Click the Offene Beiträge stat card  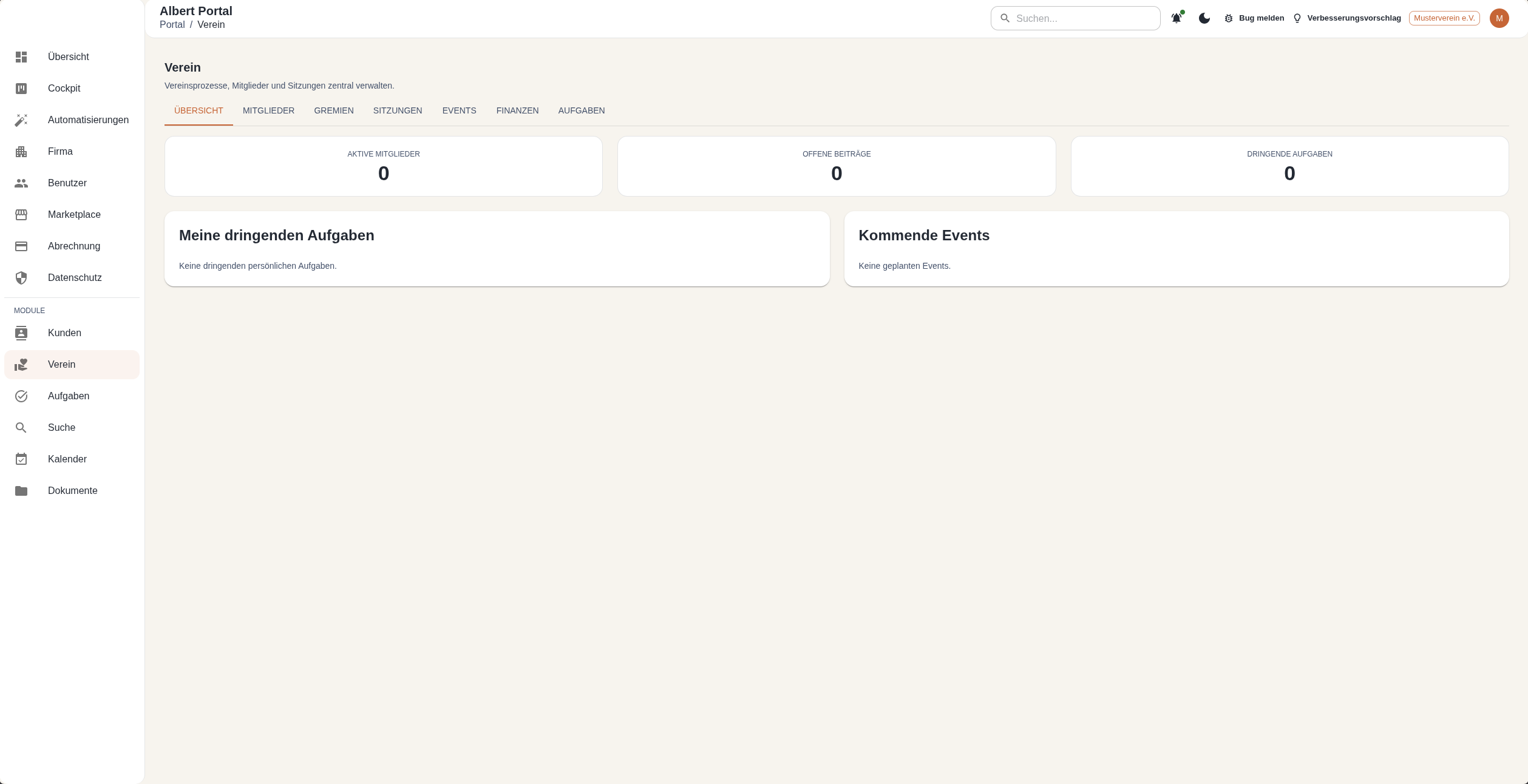point(837,166)
